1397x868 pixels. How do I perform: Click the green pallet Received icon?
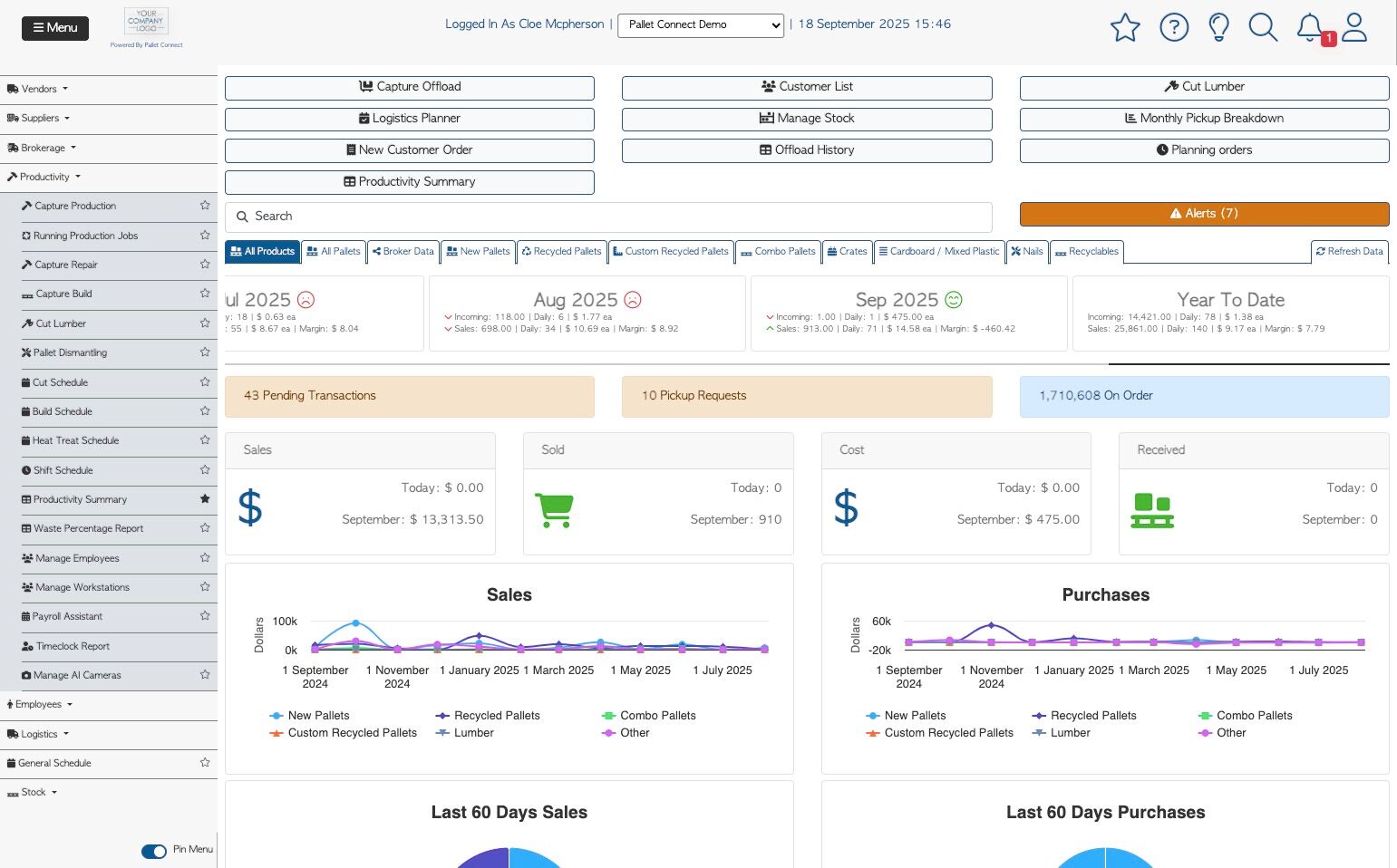point(1152,511)
